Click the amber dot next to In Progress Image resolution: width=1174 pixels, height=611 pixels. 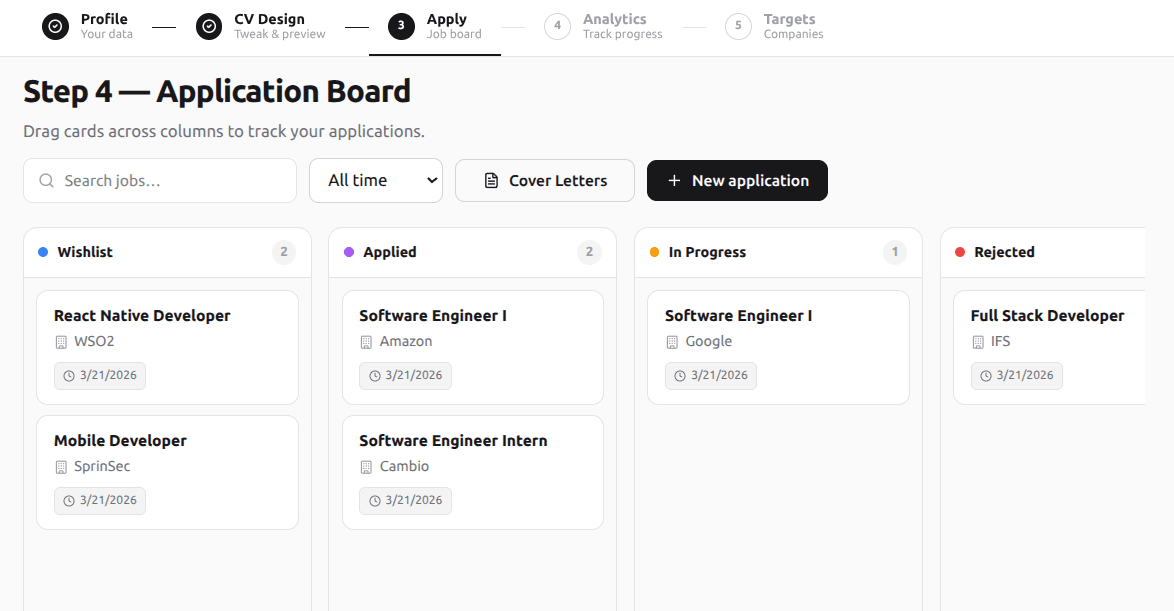(x=653, y=252)
